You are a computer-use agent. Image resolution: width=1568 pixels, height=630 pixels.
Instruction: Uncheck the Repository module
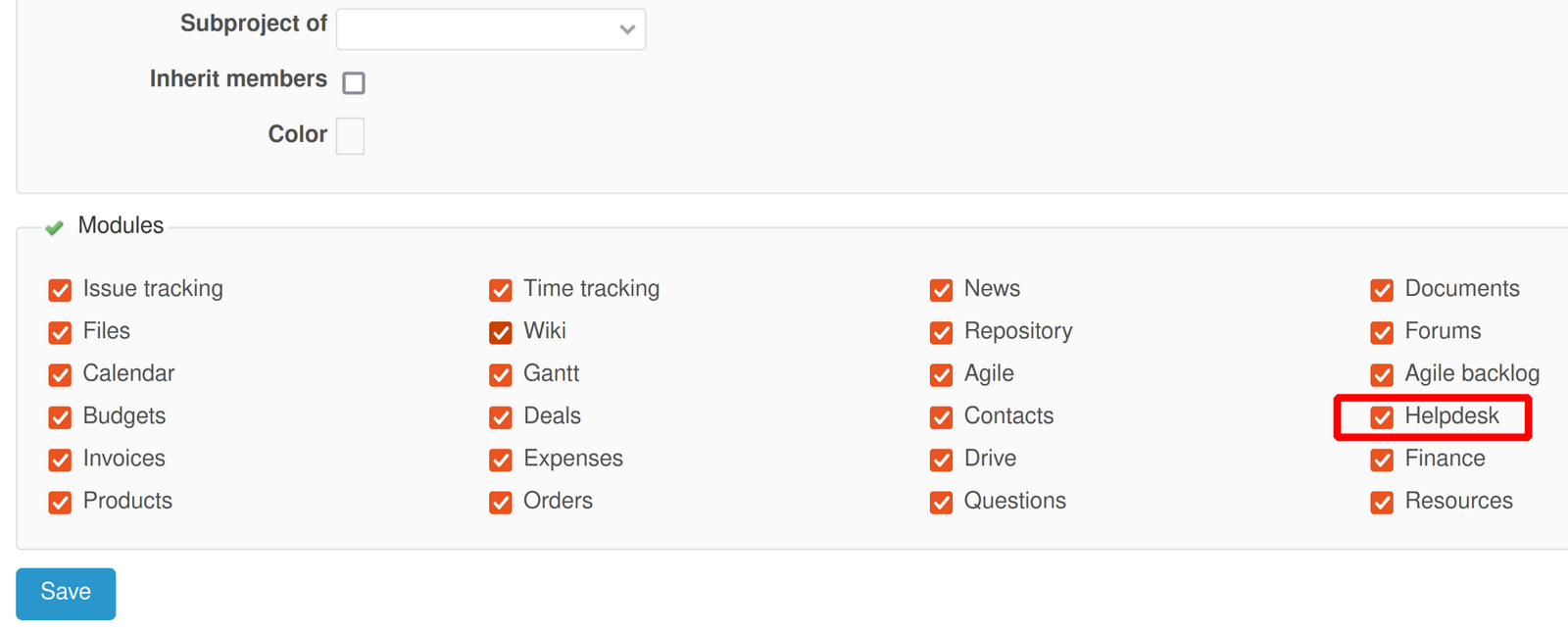click(941, 332)
